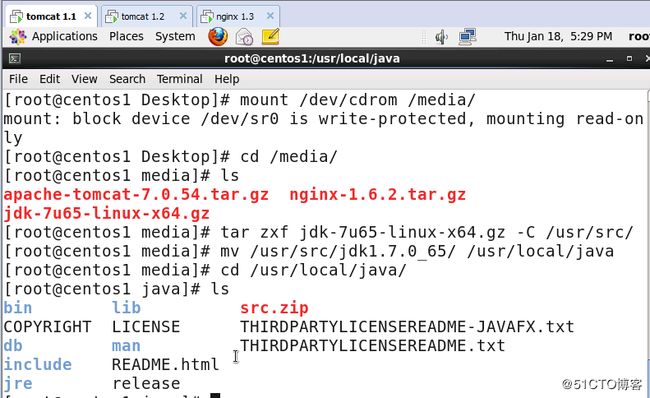Click the src.zip file name

[x=274, y=308]
